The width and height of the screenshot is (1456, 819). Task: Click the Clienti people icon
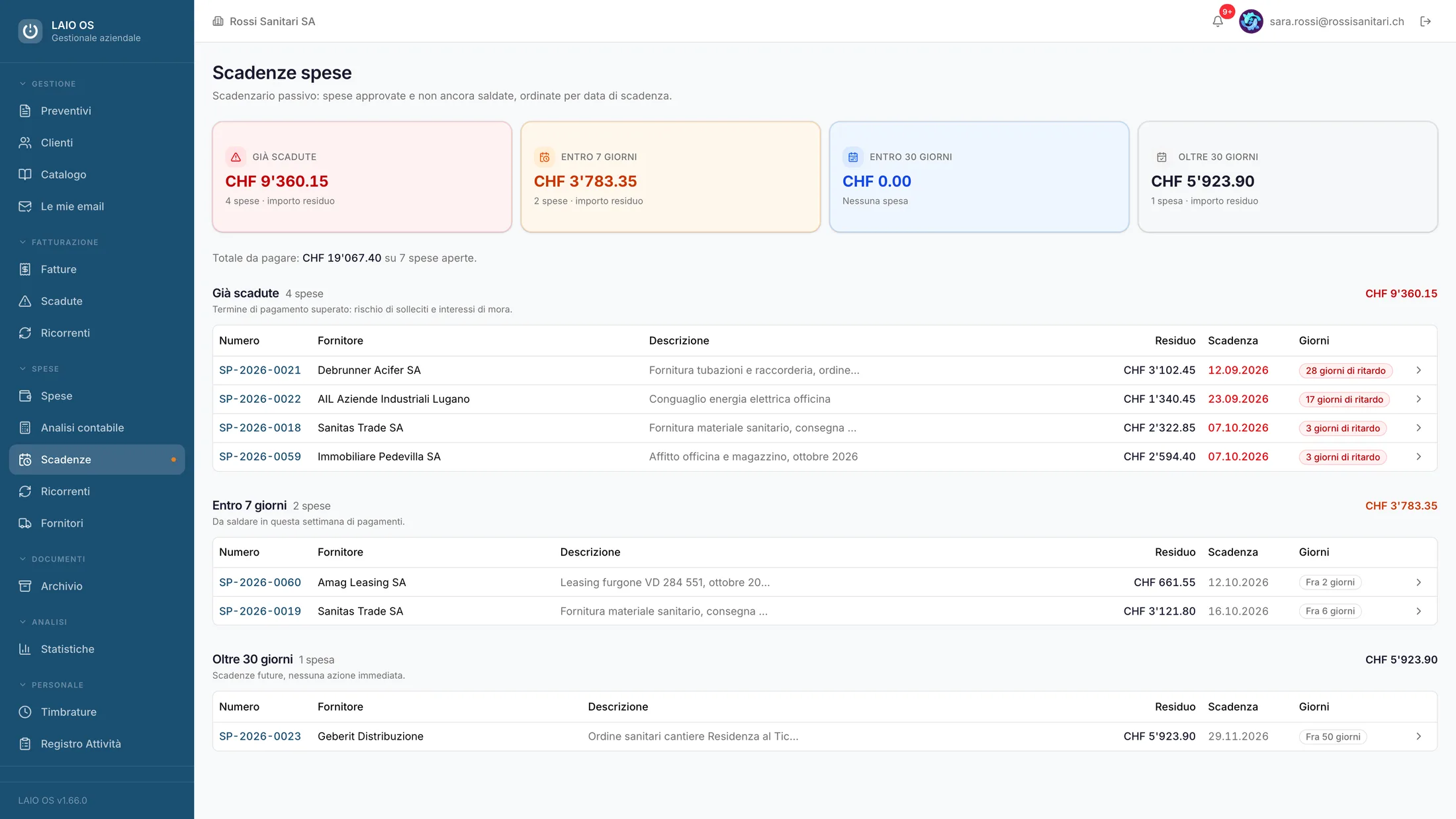[x=25, y=142]
